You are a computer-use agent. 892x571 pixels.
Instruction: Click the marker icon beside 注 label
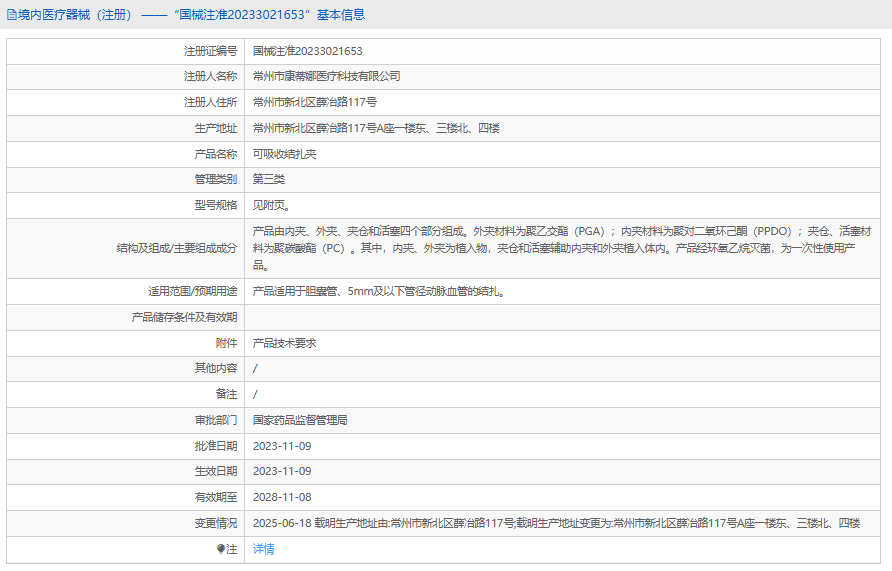[x=221, y=549]
